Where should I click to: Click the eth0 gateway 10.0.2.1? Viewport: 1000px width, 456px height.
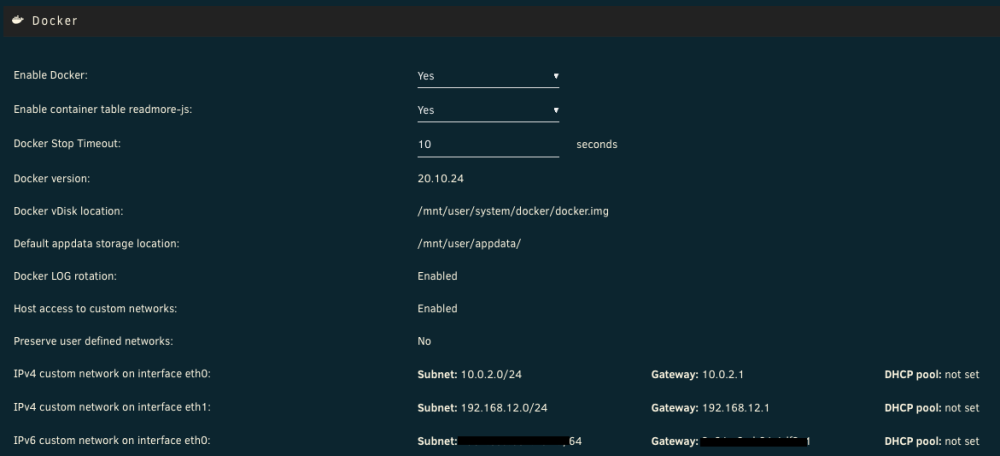coord(723,374)
